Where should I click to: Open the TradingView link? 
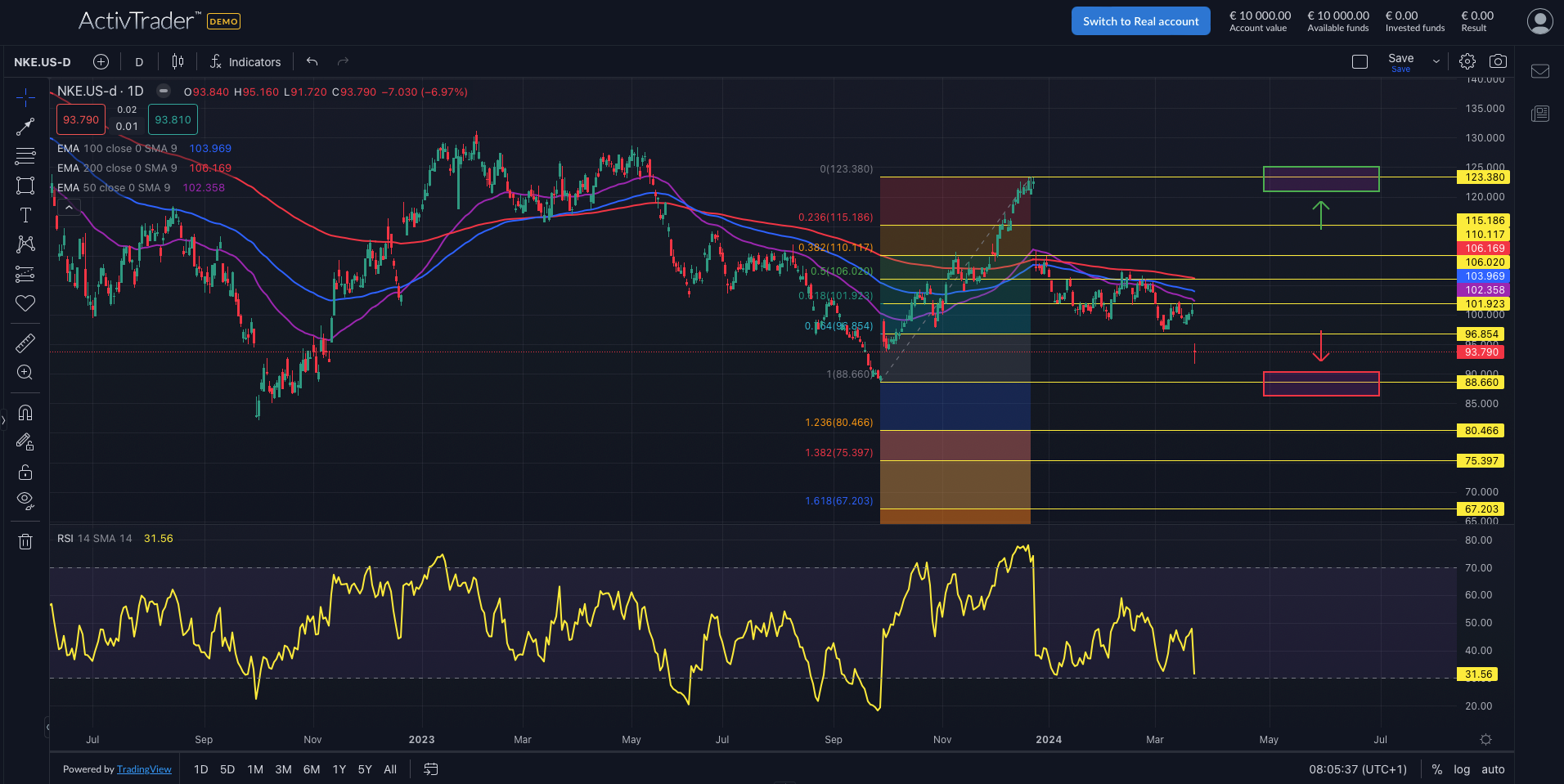[x=144, y=769]
